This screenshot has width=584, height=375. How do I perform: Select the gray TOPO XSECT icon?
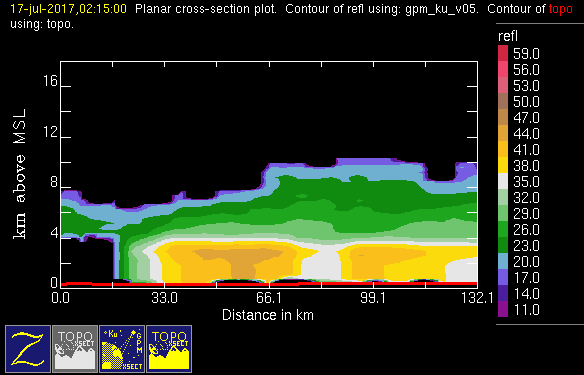click(75, 349)
